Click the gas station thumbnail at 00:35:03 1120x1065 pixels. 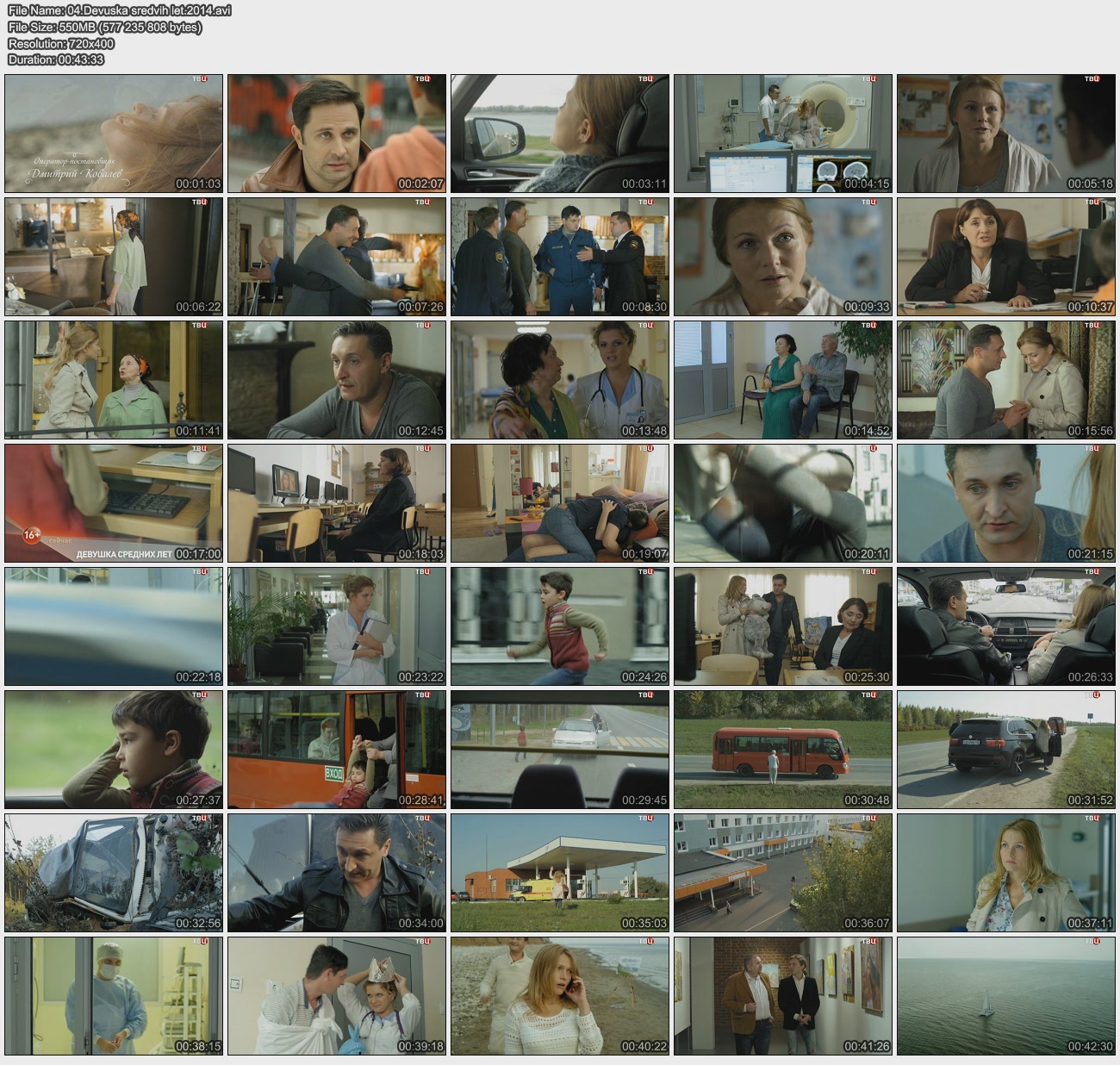559,873
